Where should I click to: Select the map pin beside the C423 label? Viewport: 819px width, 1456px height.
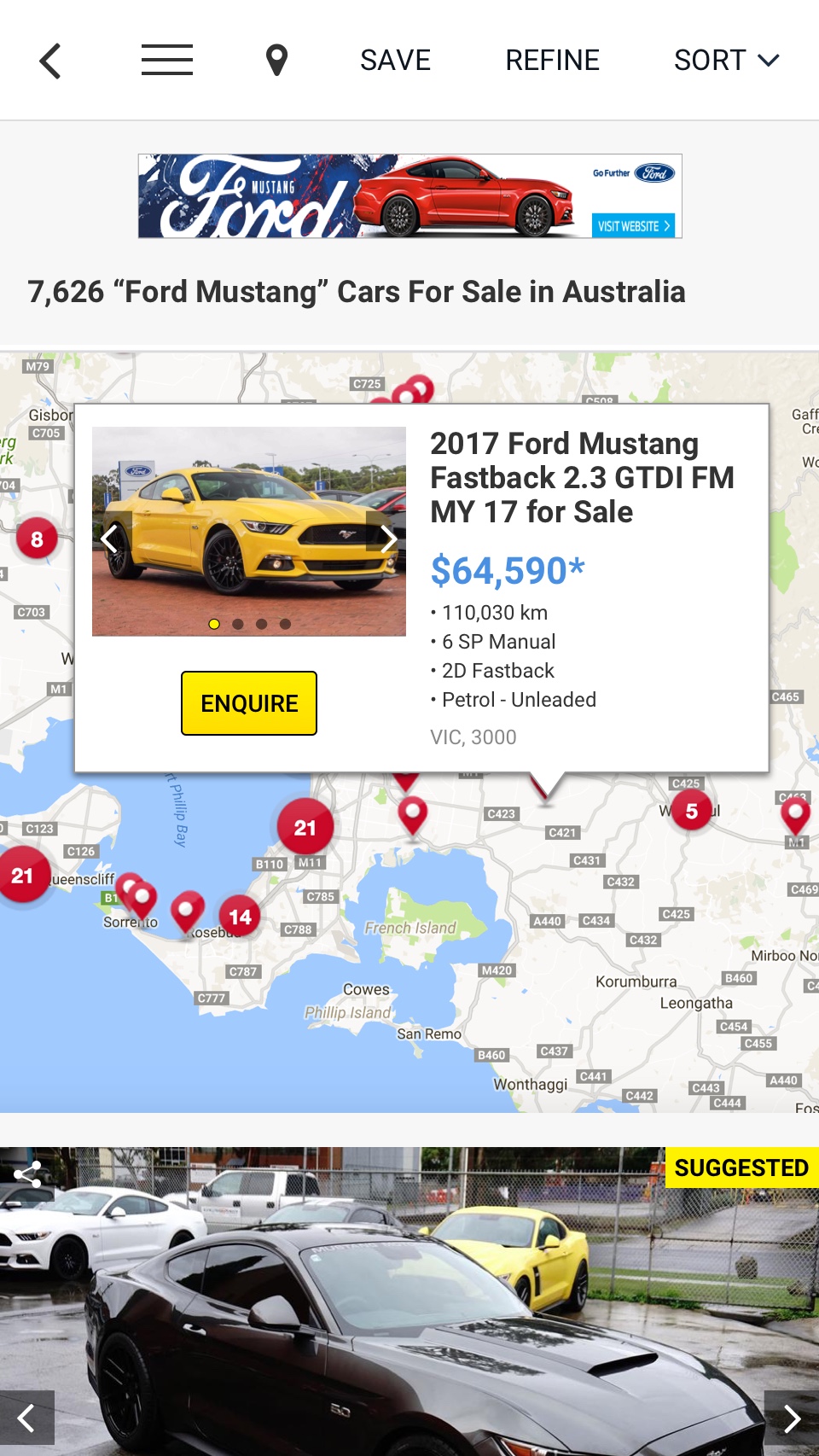coord(413,816)
